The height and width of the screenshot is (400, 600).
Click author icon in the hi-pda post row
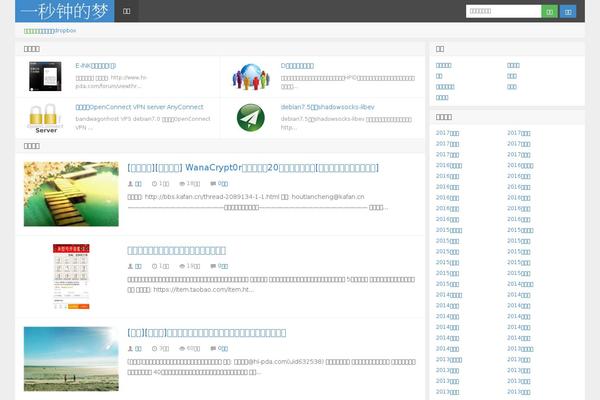(x=130, y=348)
